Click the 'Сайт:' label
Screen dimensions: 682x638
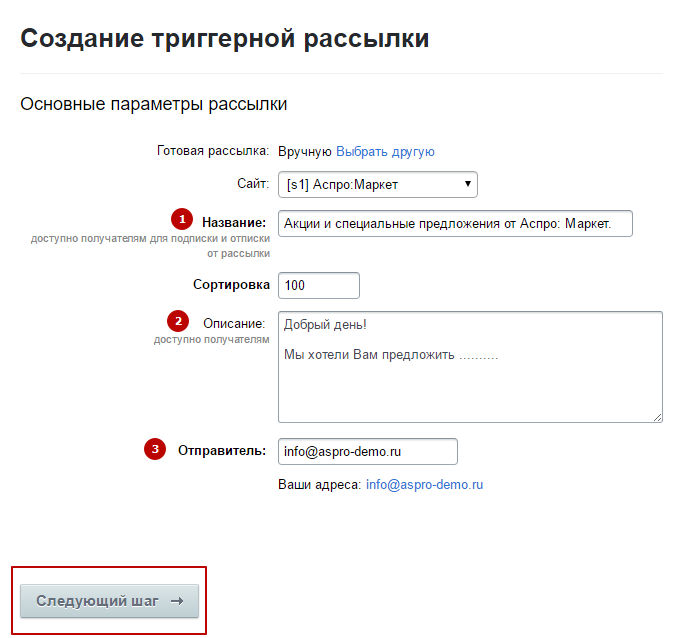pyautogui.click(x=253, y=184)
